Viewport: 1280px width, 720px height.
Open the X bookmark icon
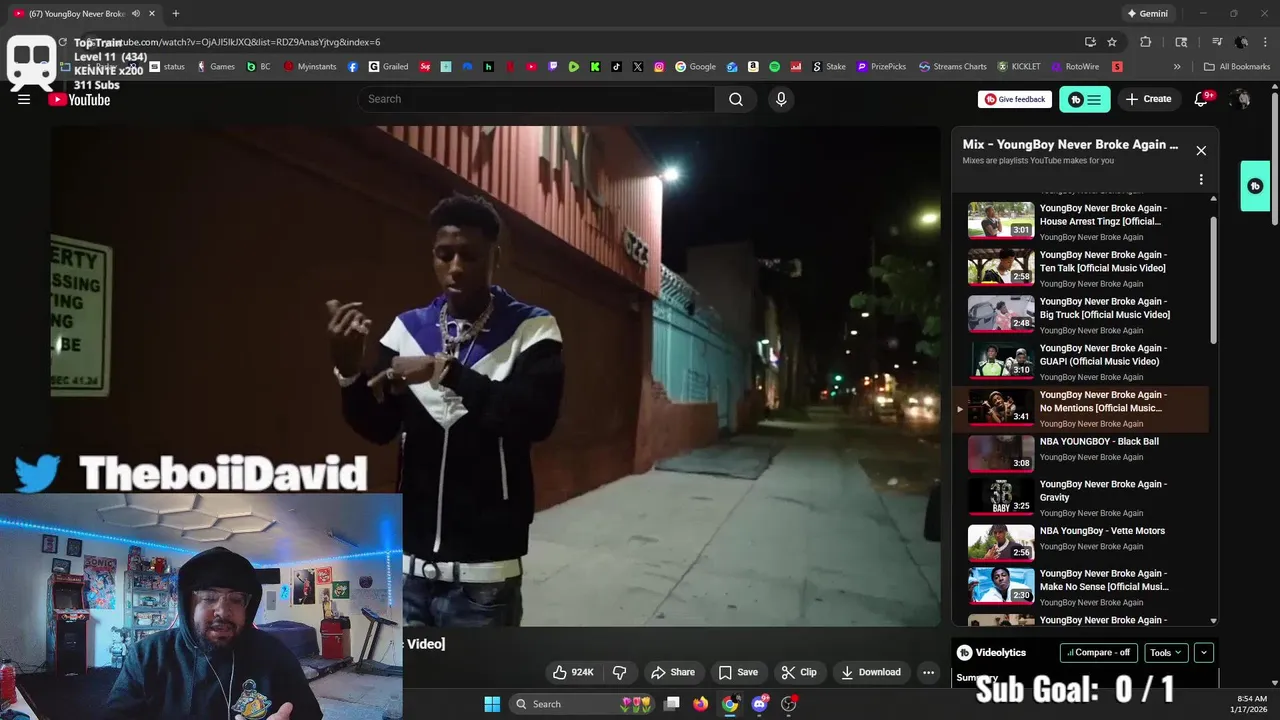click(638, 67)
